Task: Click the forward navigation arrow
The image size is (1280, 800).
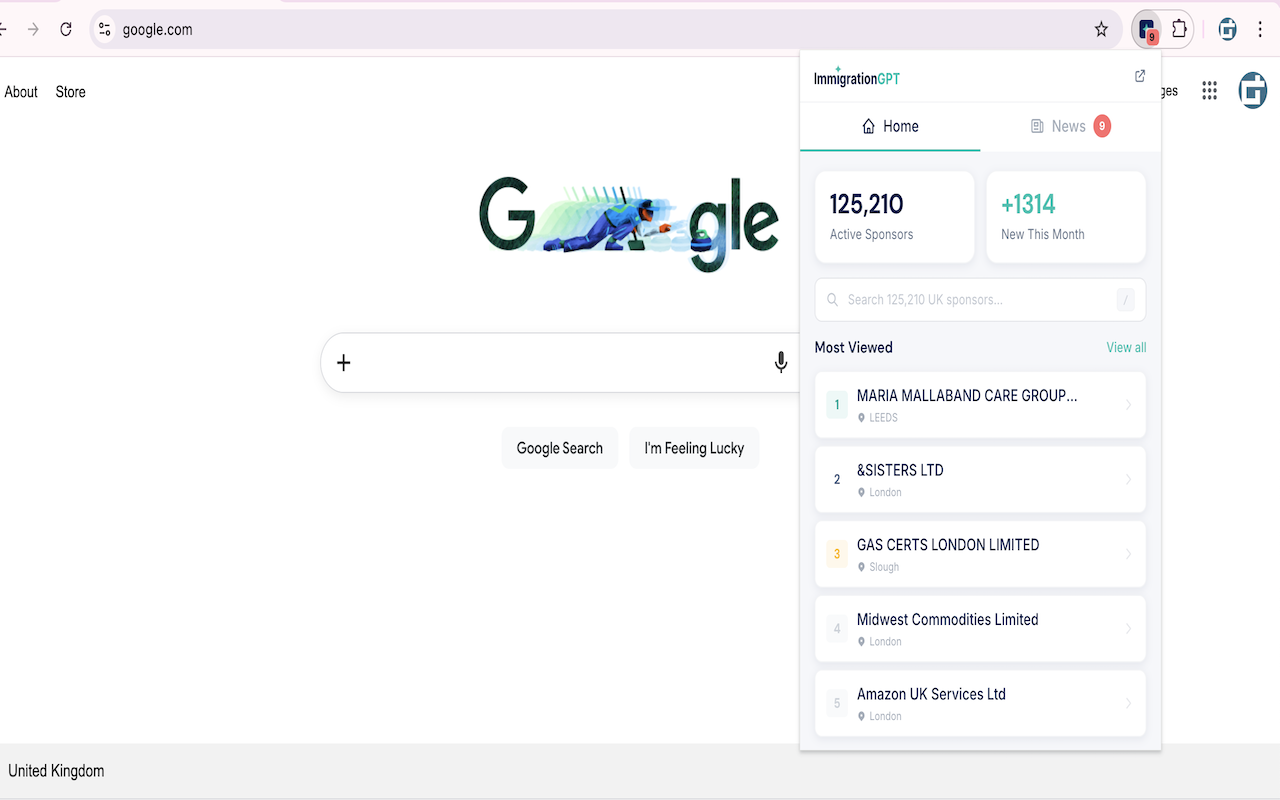Action: click(x=33, y=29)
